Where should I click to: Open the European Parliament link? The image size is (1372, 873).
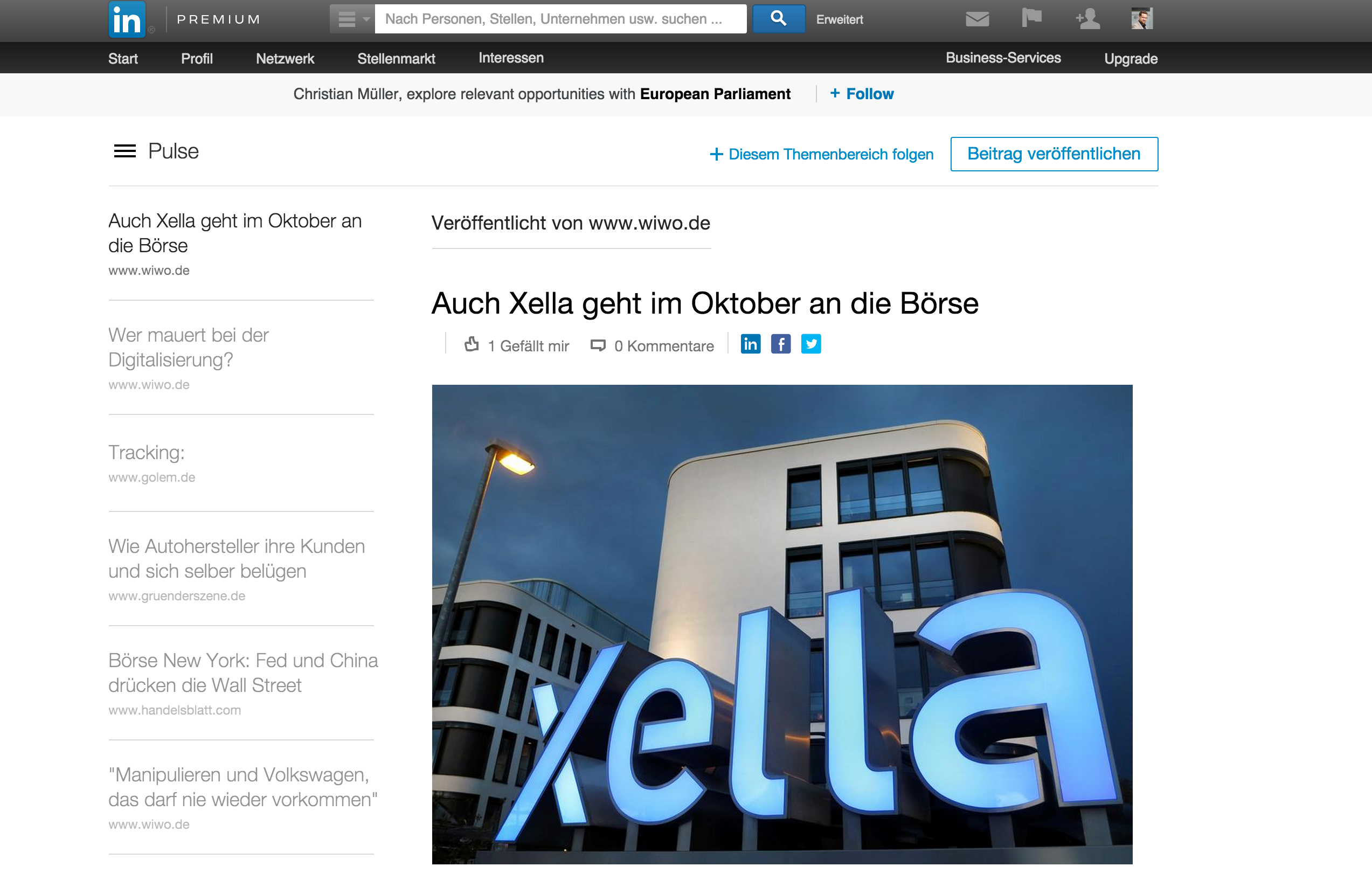715,94
